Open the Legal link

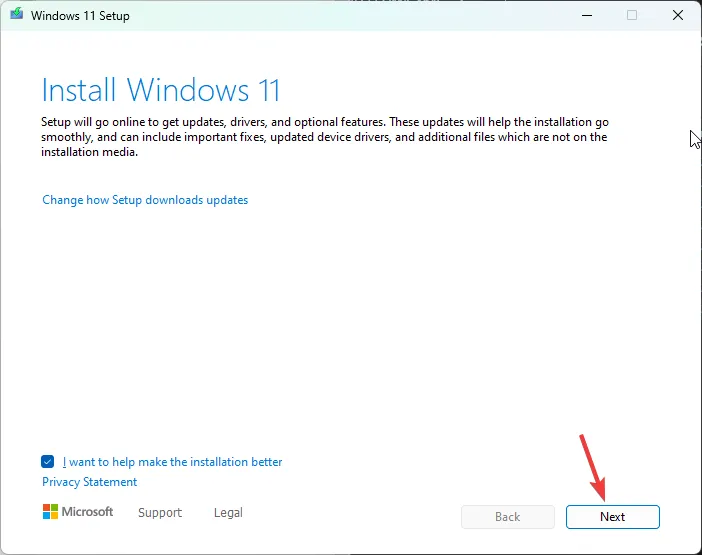(x=228, y=512)
